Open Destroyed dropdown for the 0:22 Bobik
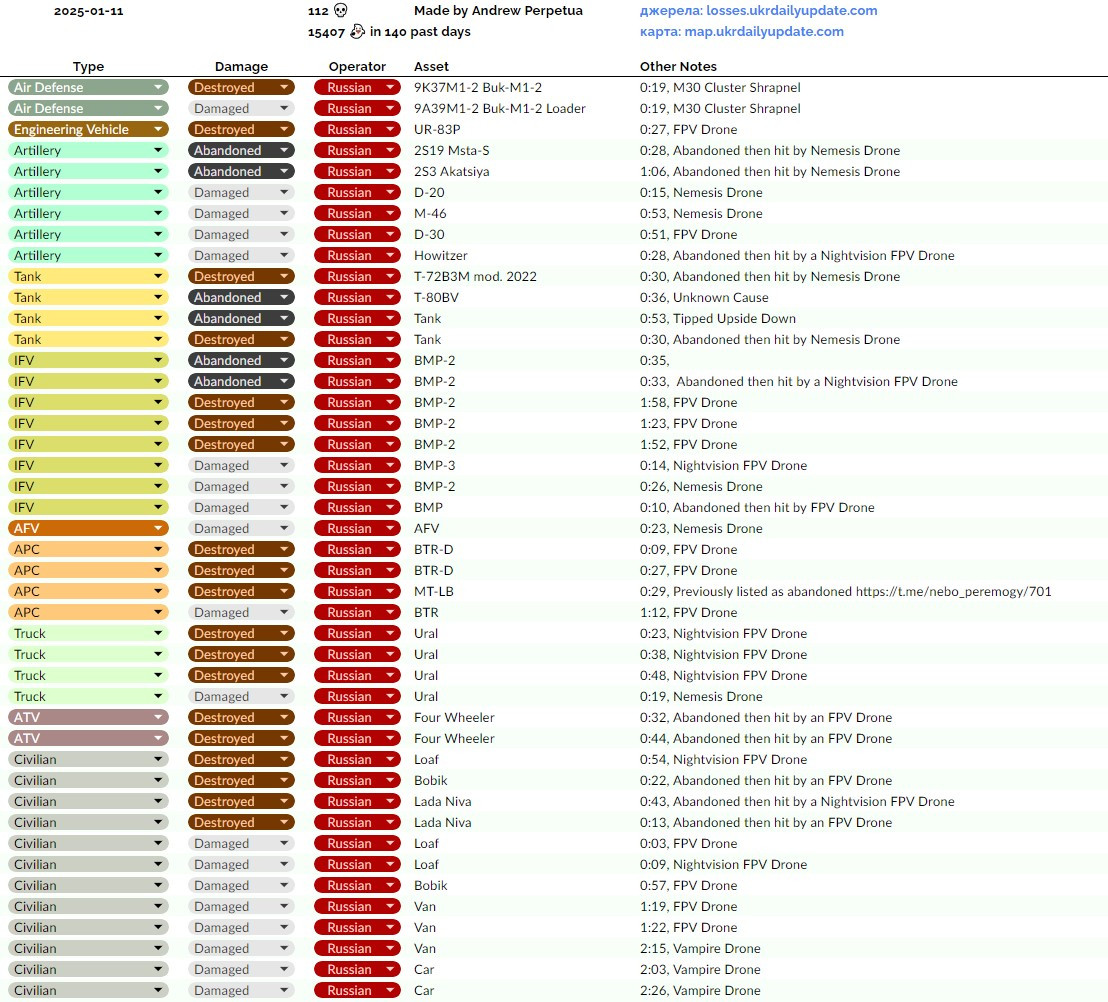The width and height of the screenshot is (1108, 1002). click(241, 781)
